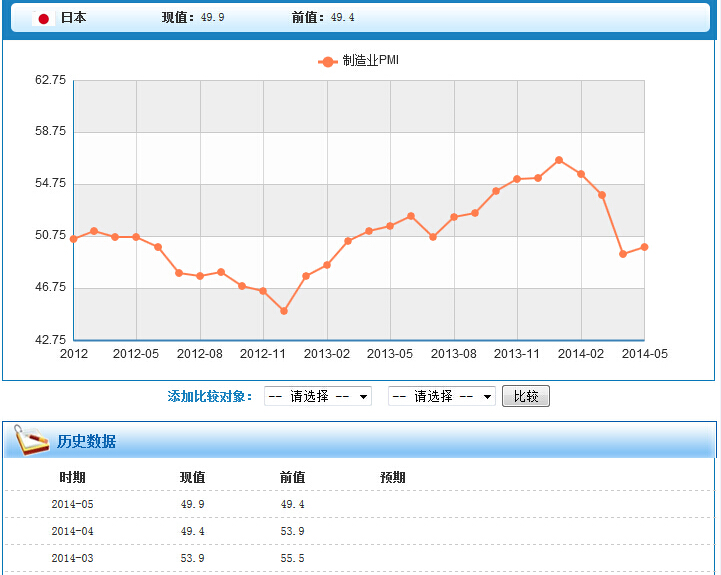
Task: Click the 2012-08 x-axis label
Action: [x=200, y=354]
